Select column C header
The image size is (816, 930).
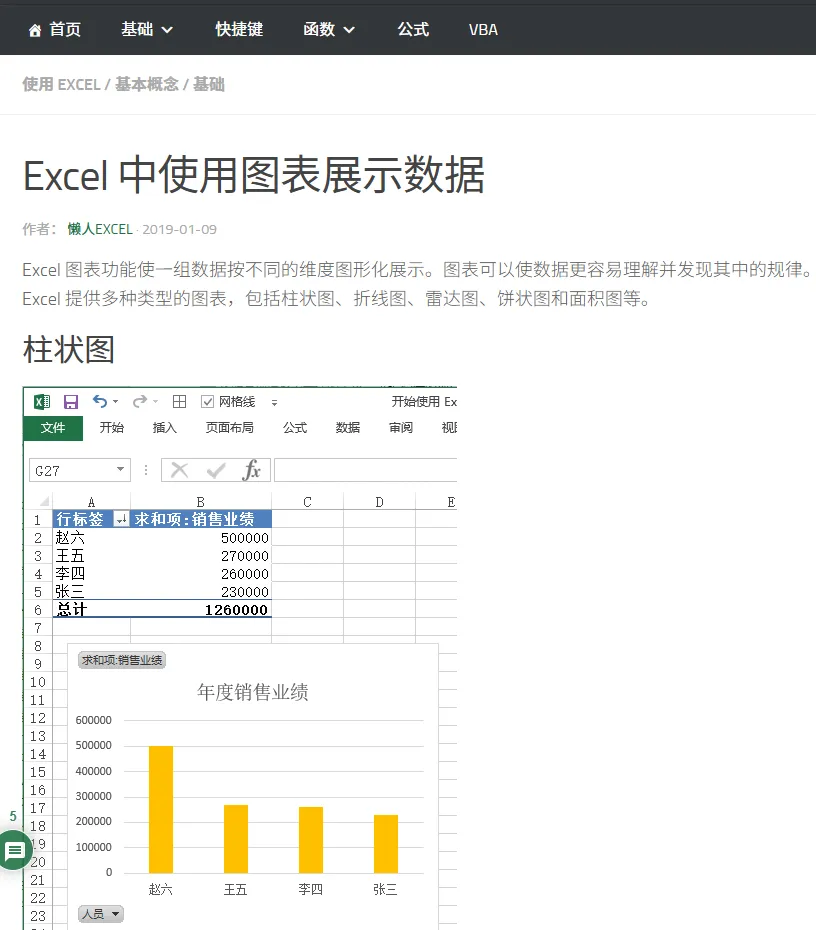(x=307, y=502)
